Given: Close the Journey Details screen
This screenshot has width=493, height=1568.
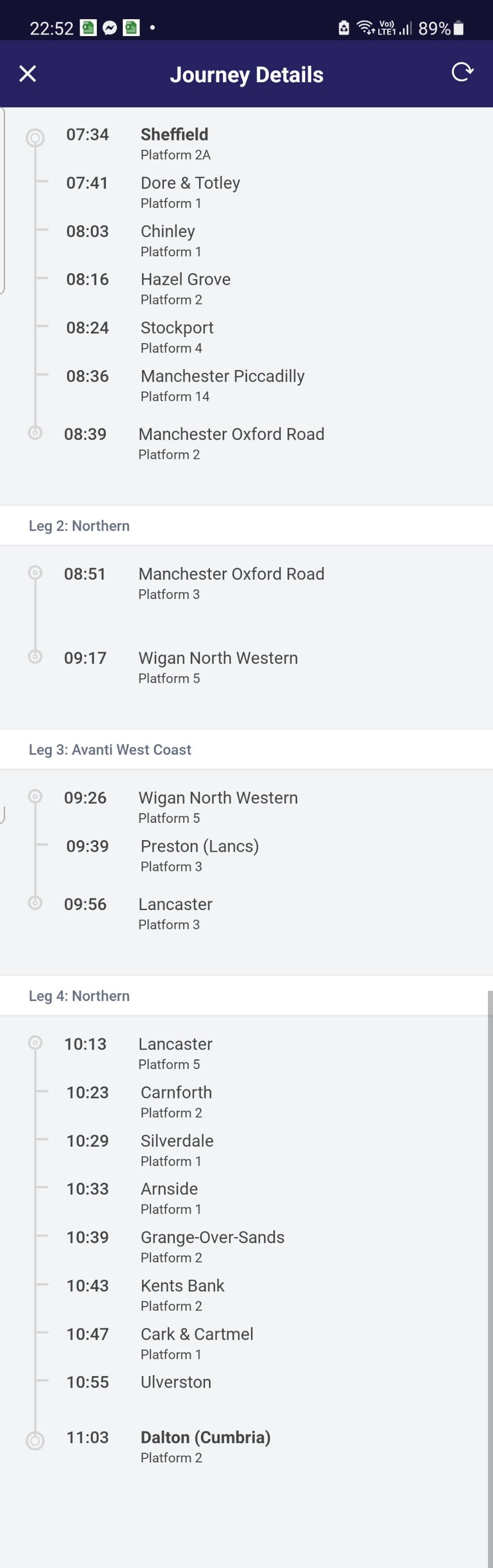Looking at the screenshot, I should tap(27, 74).
